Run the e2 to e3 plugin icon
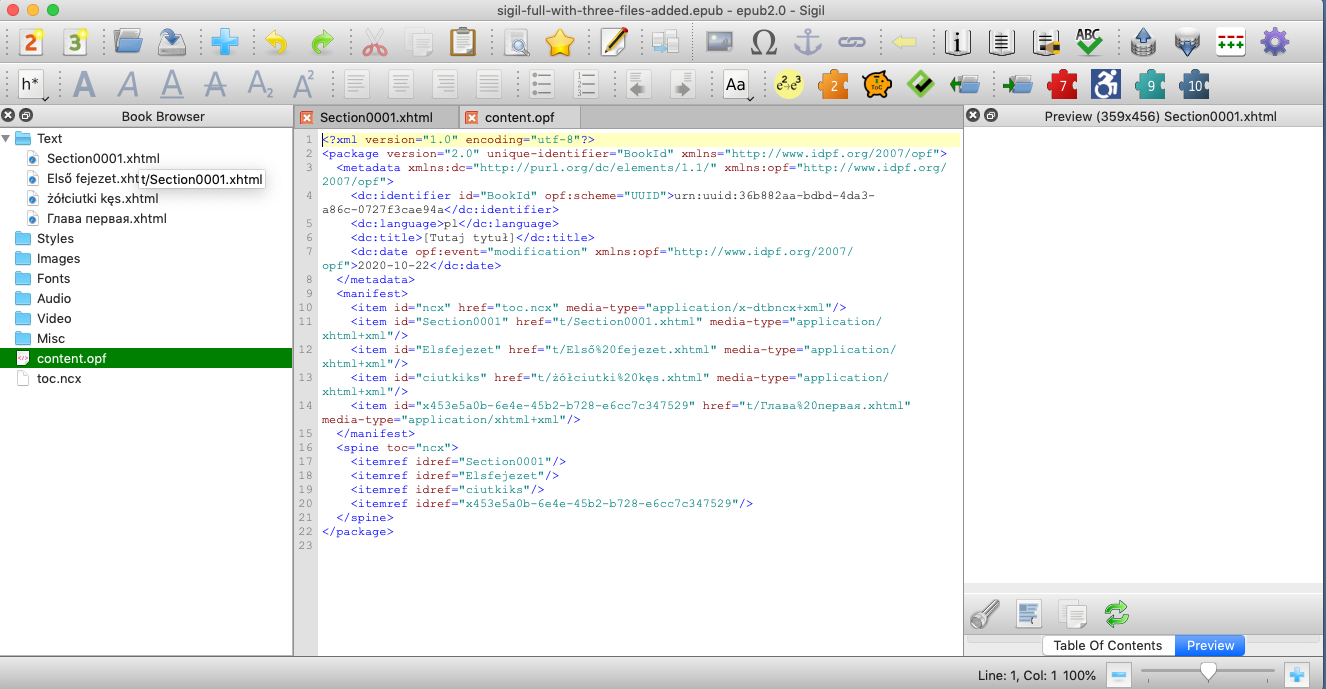 coord(790,85)
